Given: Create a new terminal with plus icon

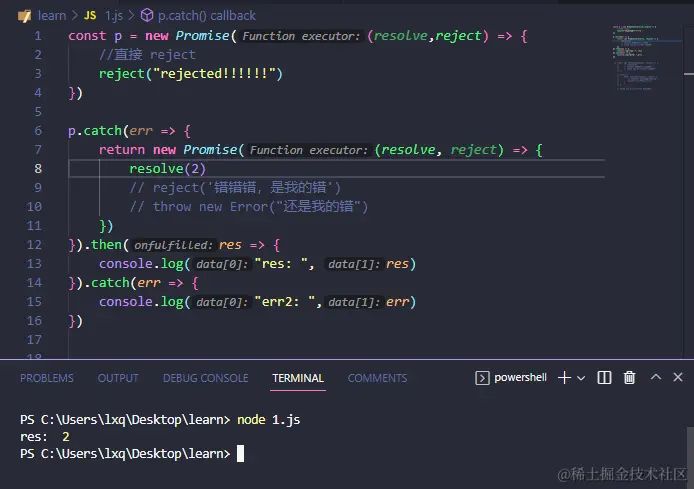Looking at the screenshot, I should 564,377.
